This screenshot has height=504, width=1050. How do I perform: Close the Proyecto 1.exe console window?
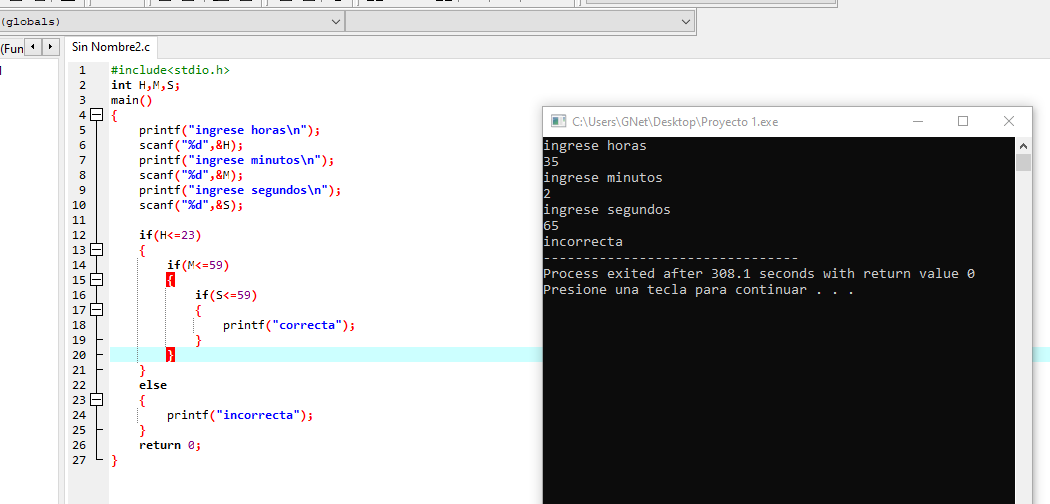click(1008, 121)
